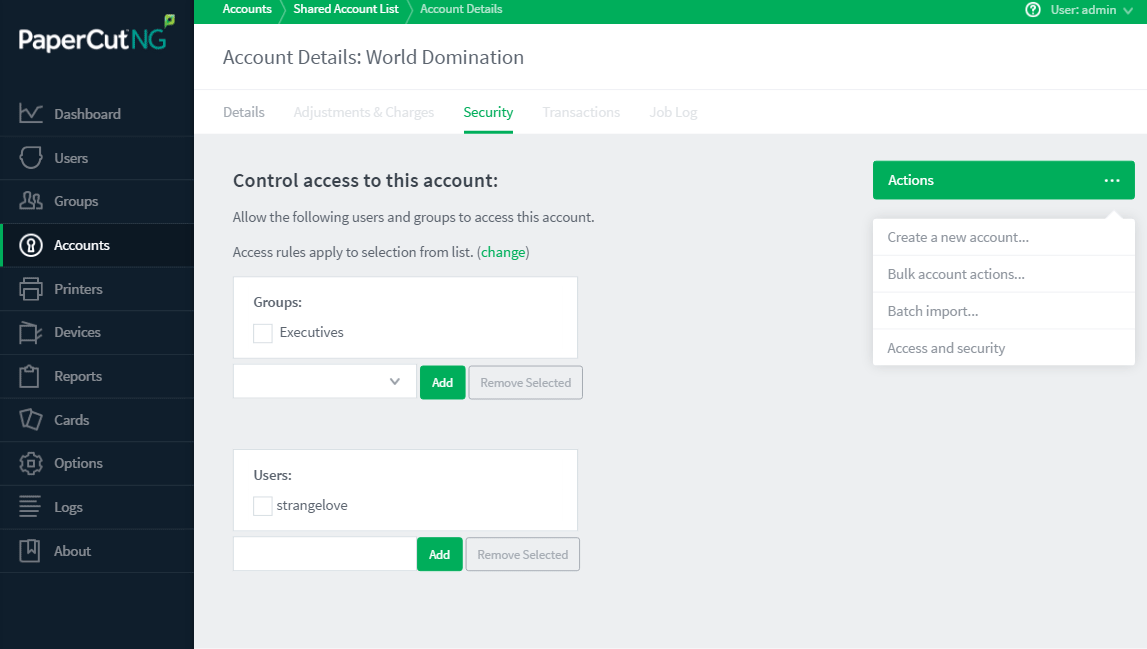Image resolution: width=1147 pixels, height=649 pixels.
Task: Focus the username input field
Action: click(325, 554)
